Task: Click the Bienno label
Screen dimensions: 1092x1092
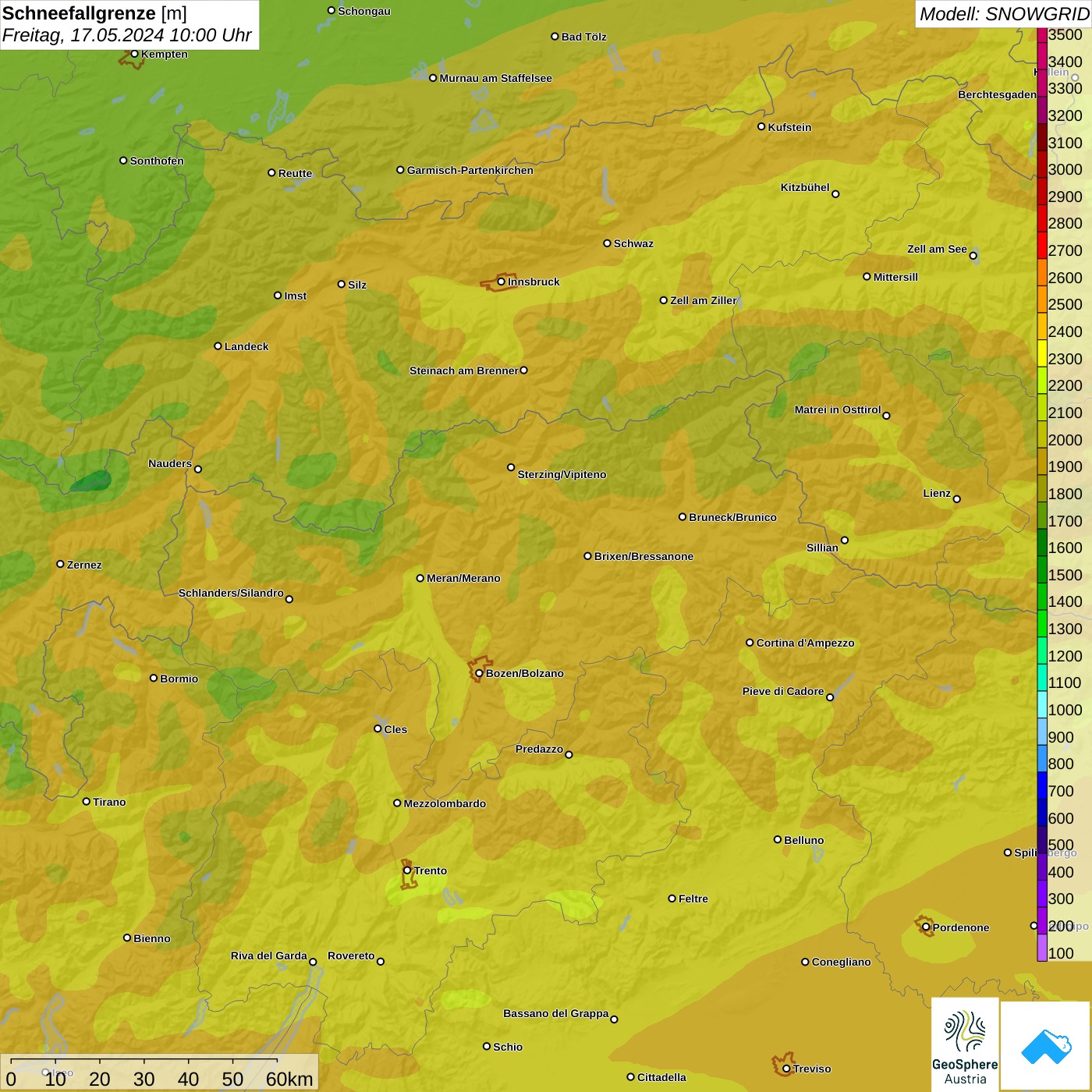Action: (x=152, y=938)
